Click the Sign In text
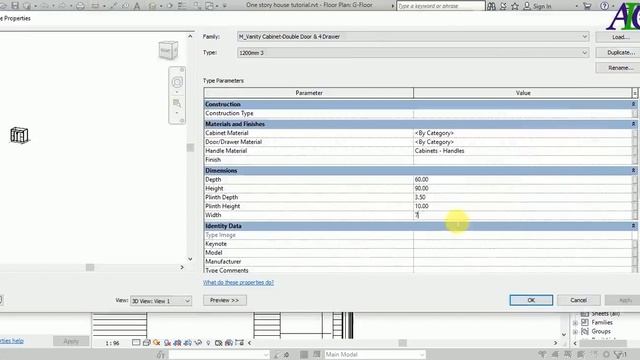The height and width of the screenshot is (360, 640). pos(542,6)
